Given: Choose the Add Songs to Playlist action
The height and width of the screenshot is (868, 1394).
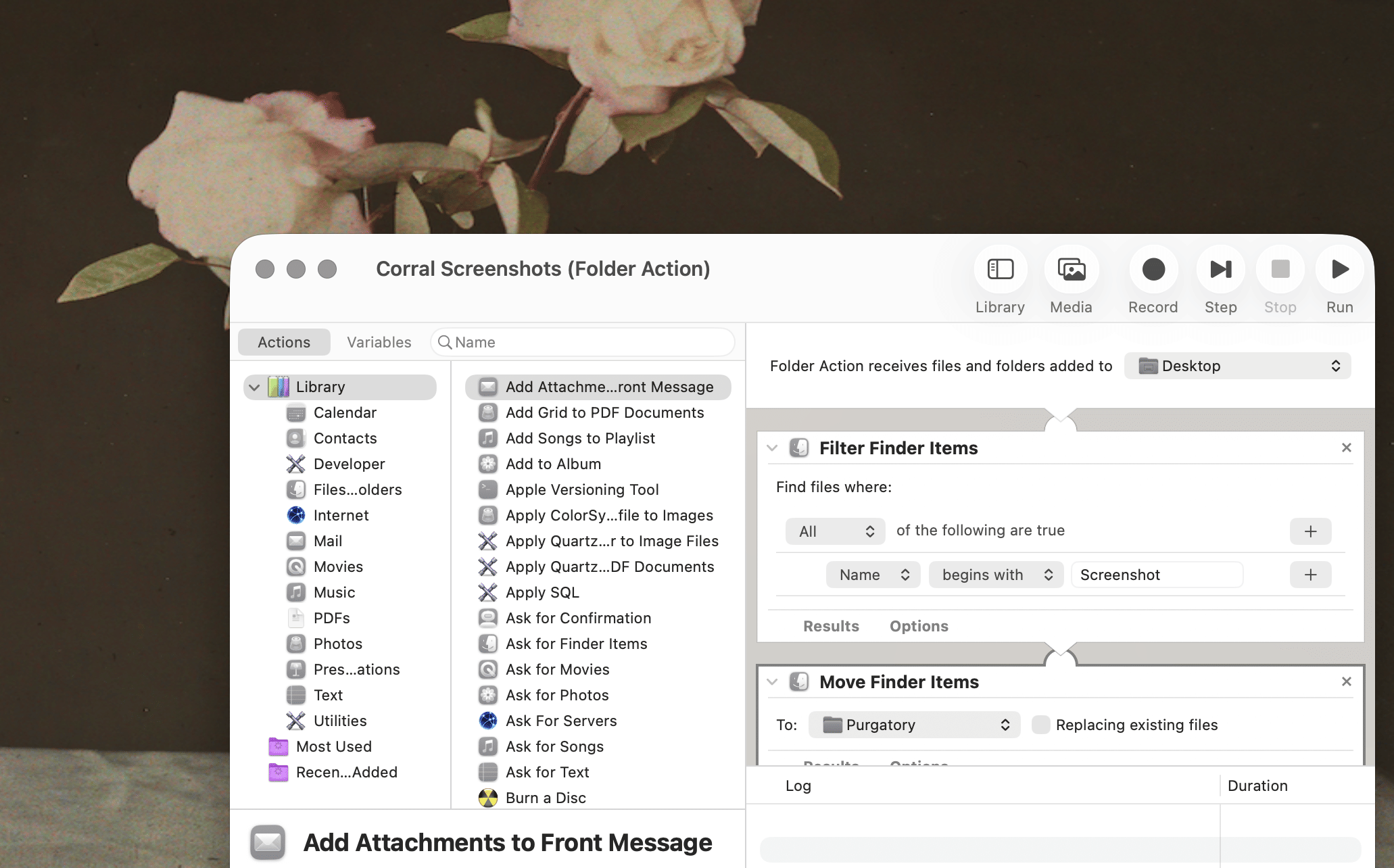Looking at the screenshot, I should [580, 438].
